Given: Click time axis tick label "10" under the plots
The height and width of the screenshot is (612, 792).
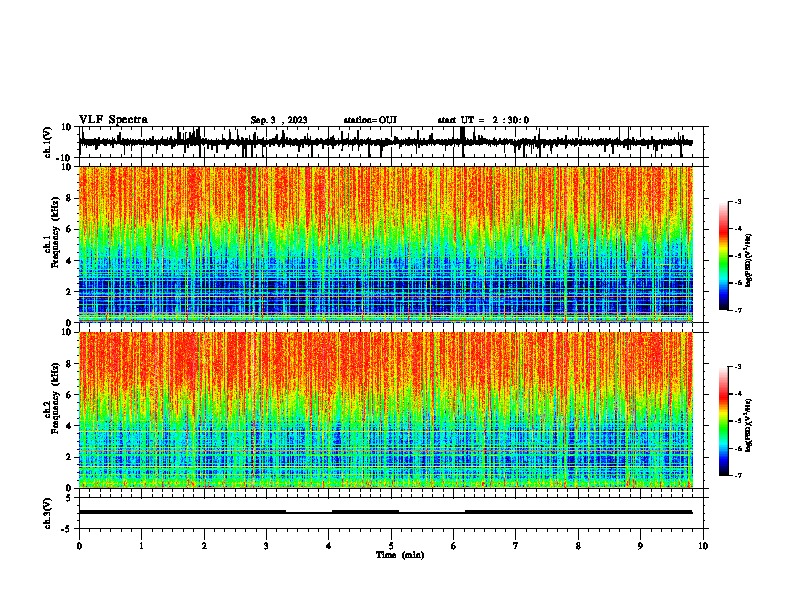Looking at the screenshot, I should click(703, 545).
